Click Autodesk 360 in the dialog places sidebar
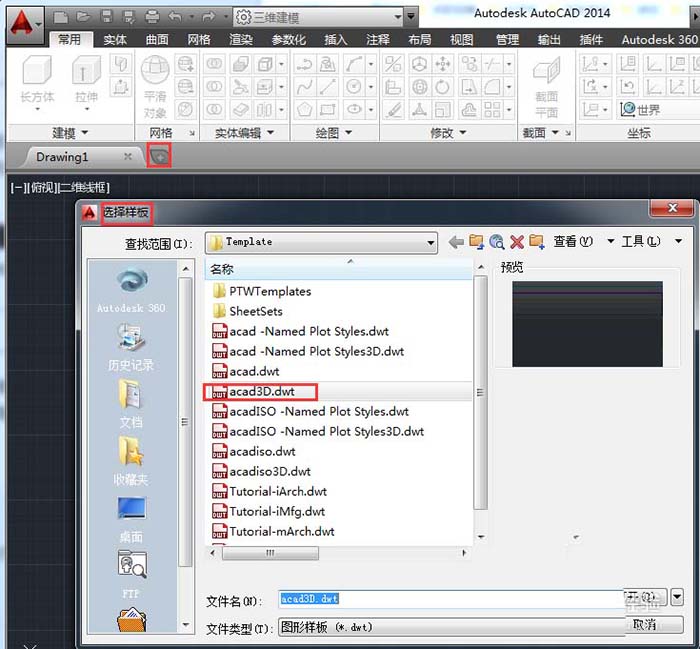The image size is (700, 649). coord(131,290)
